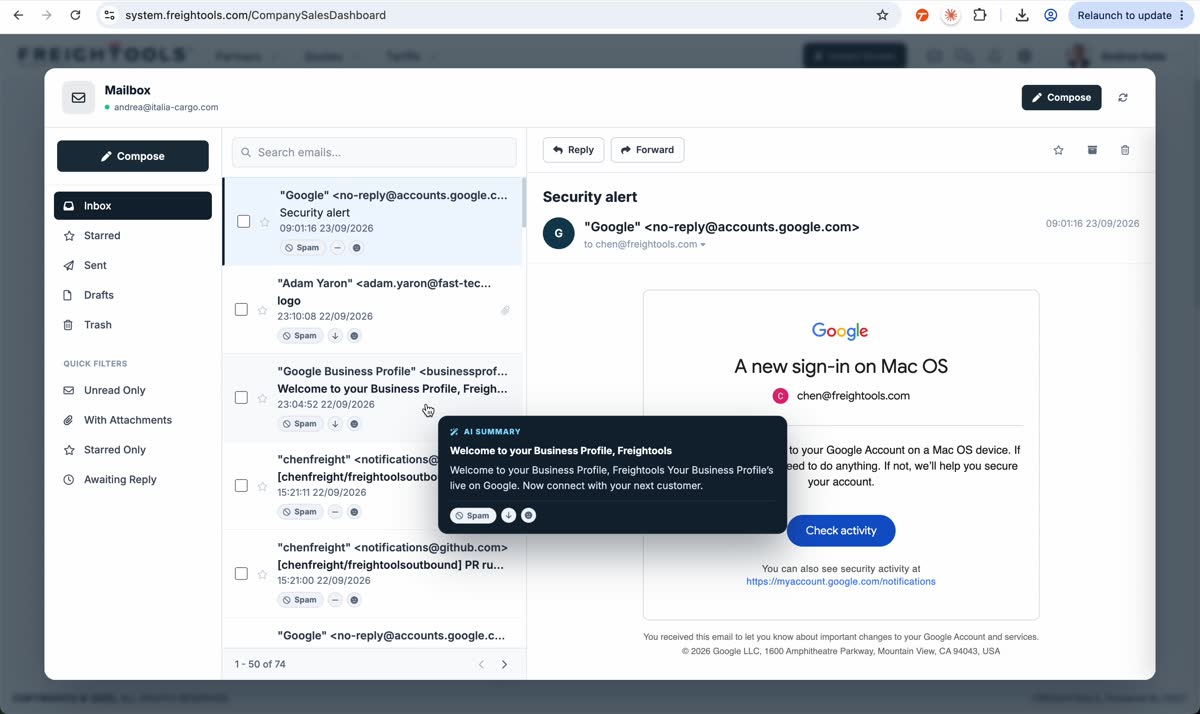
Task: Open the Google Business Profile email
Action: point(372,398)
